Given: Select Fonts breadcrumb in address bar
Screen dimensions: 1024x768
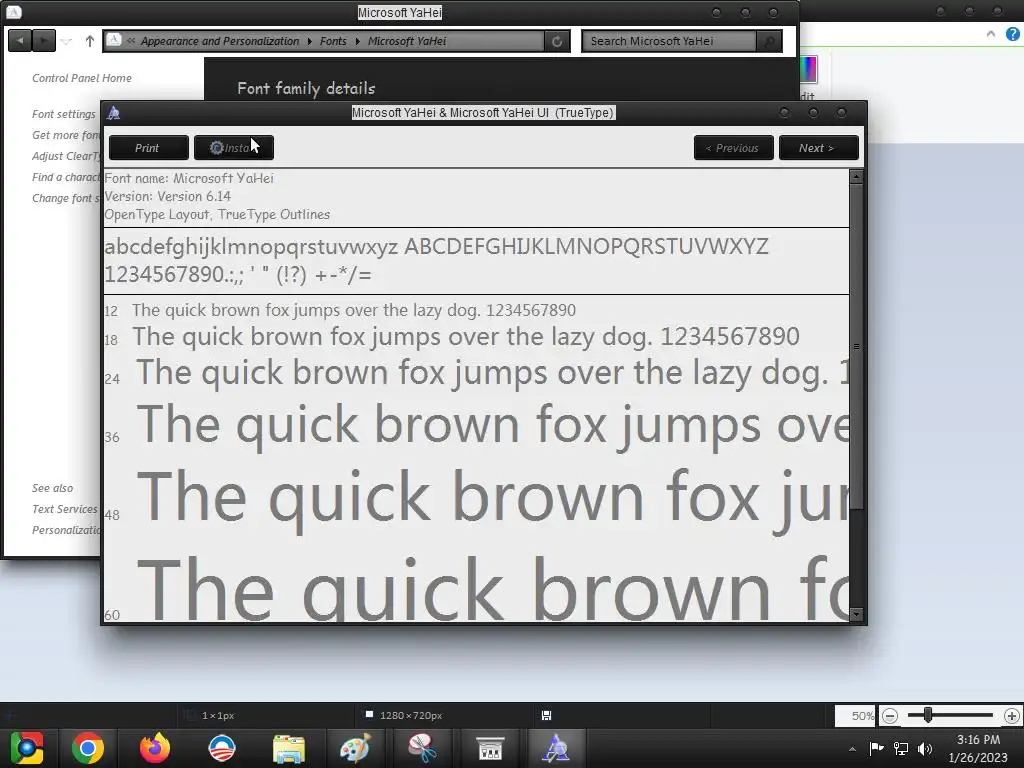Looking at the screenshot, I should pos(333,41).
